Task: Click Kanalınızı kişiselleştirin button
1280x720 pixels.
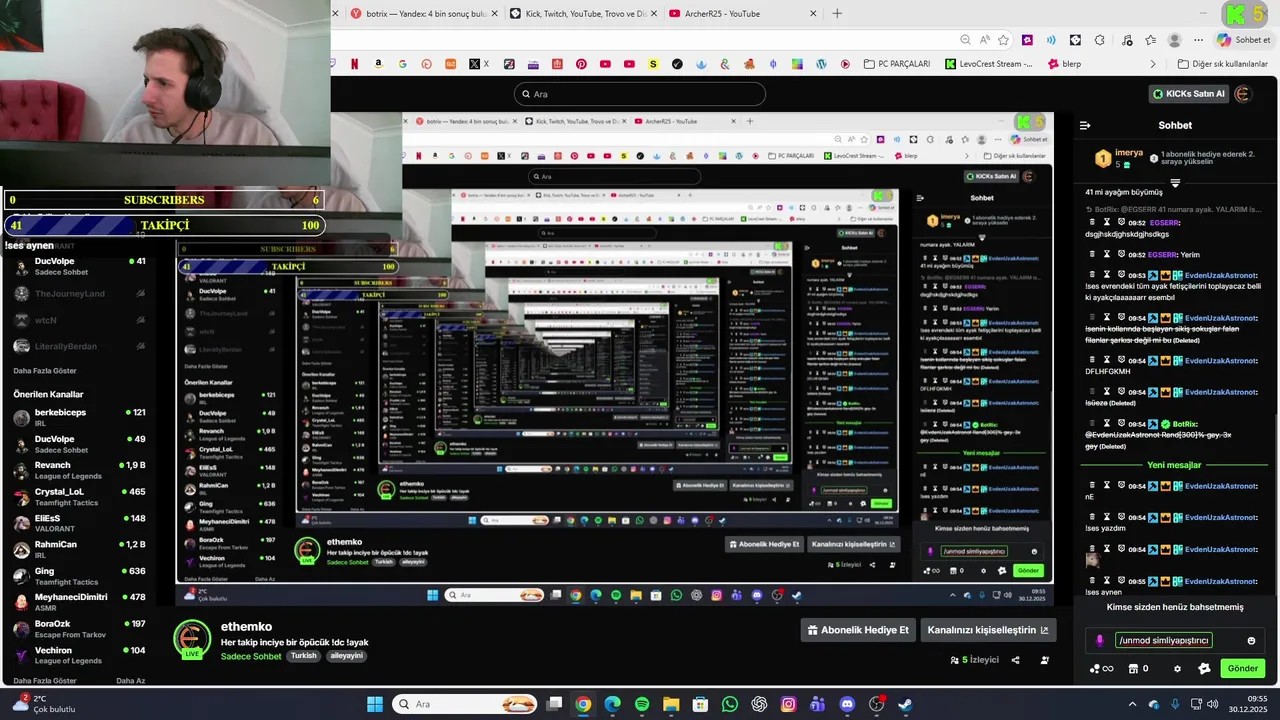Action: [988, 630]
